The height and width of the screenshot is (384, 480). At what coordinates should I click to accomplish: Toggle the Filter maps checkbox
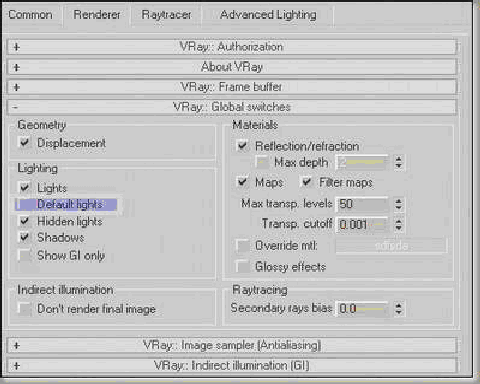307,182
